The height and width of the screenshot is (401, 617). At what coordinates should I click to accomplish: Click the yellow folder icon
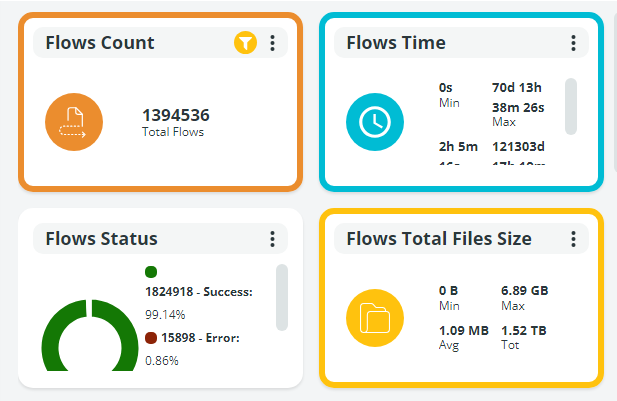tap(375, 318)
